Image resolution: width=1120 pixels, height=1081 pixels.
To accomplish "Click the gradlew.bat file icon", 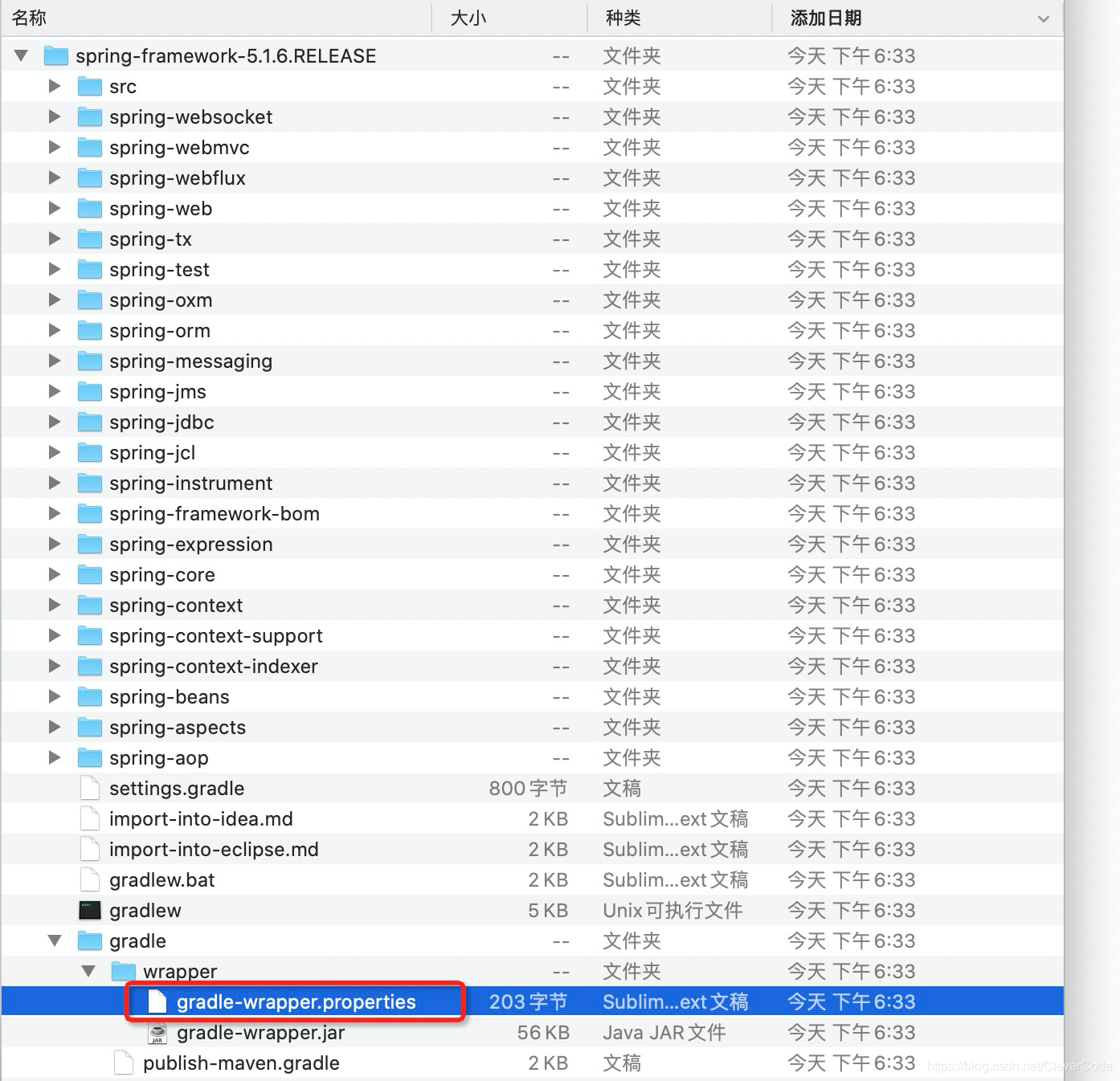I will coord(90,879).
